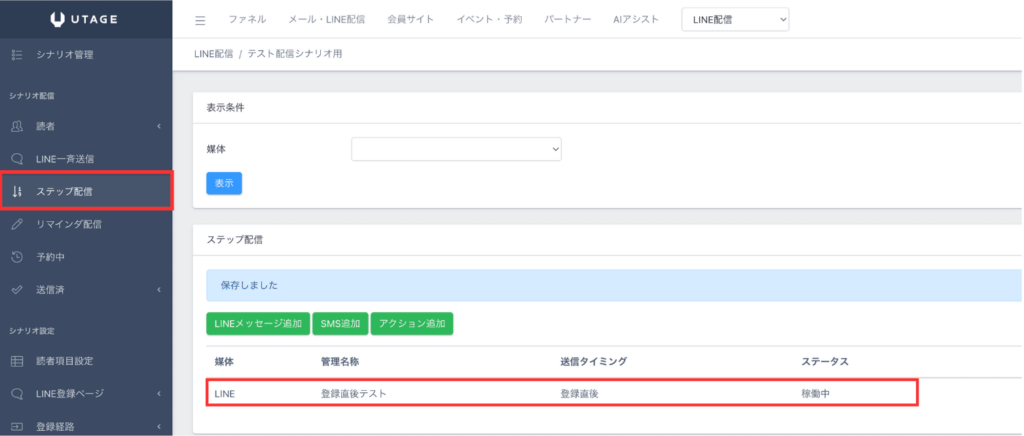
Task: Click the SMS追加 button
Action: [340, 324]
